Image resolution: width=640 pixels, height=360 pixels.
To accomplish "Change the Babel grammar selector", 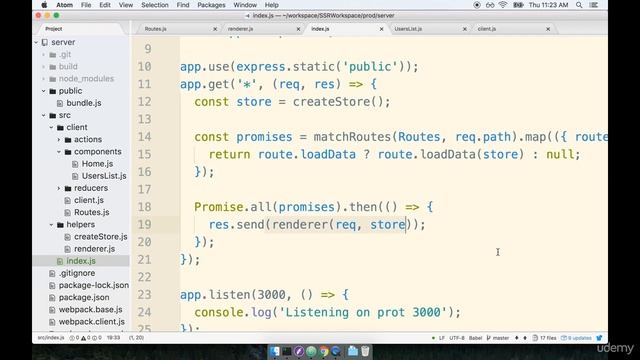I will click(475, 338).
